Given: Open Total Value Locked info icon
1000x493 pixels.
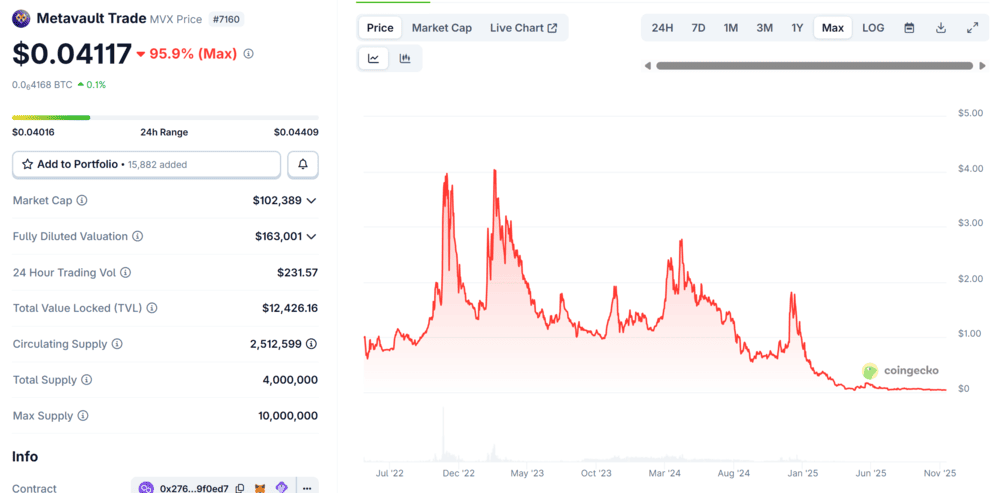Looking at the screenshot, I should 152,308.
